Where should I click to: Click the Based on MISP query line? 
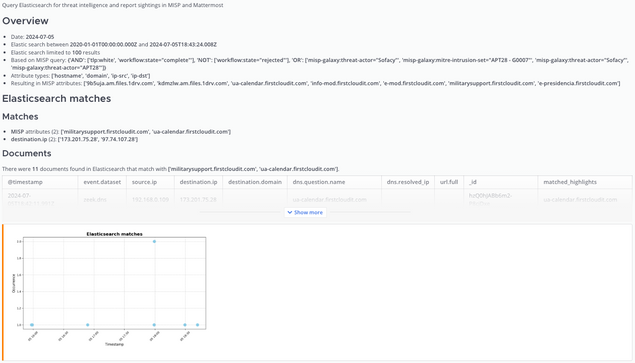[x=319, y=64]
